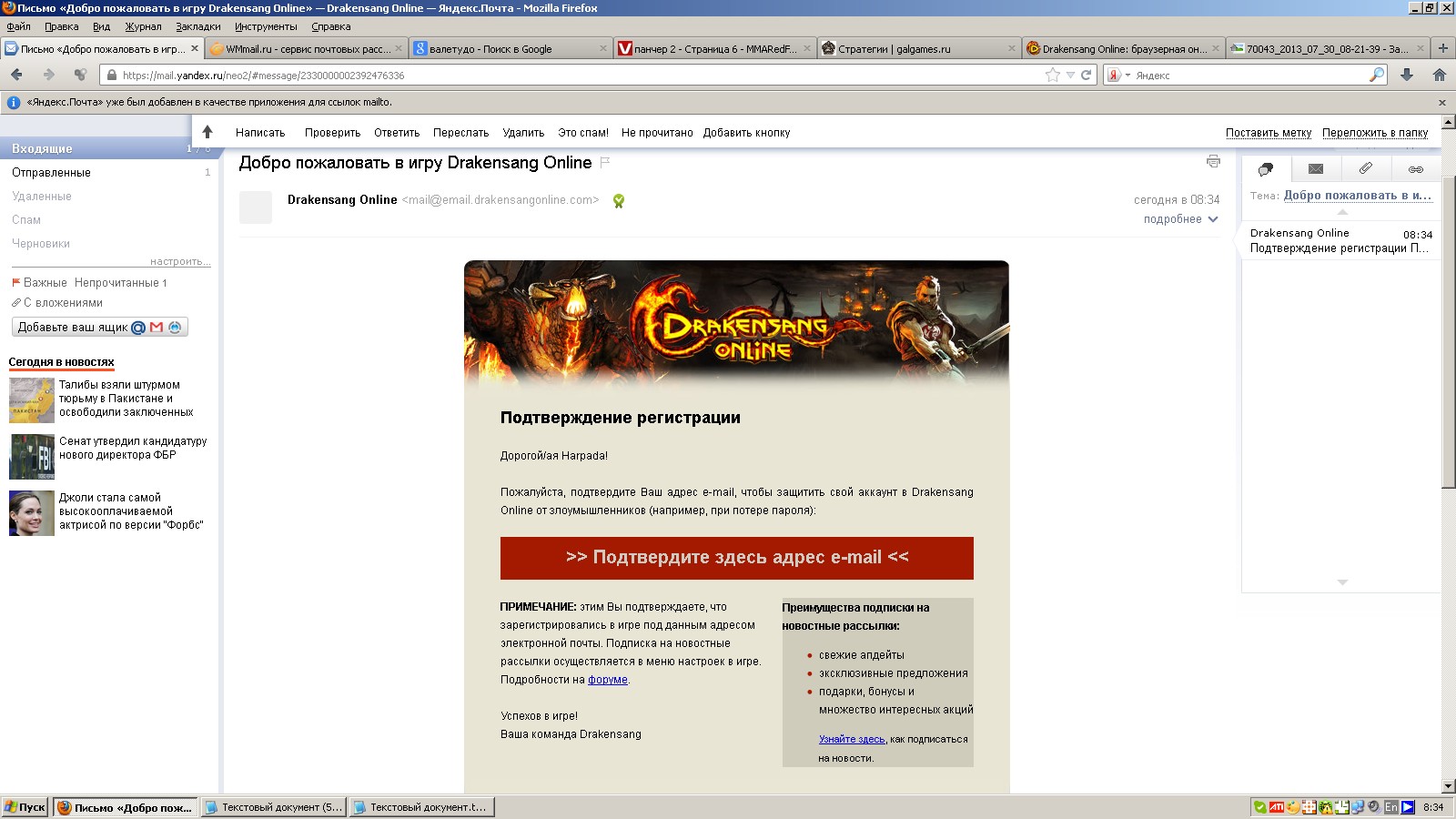Click Написать to compose a letter
Image resolution: width=1456 pixels, height=819 pixels.
(x=260, y=133)
